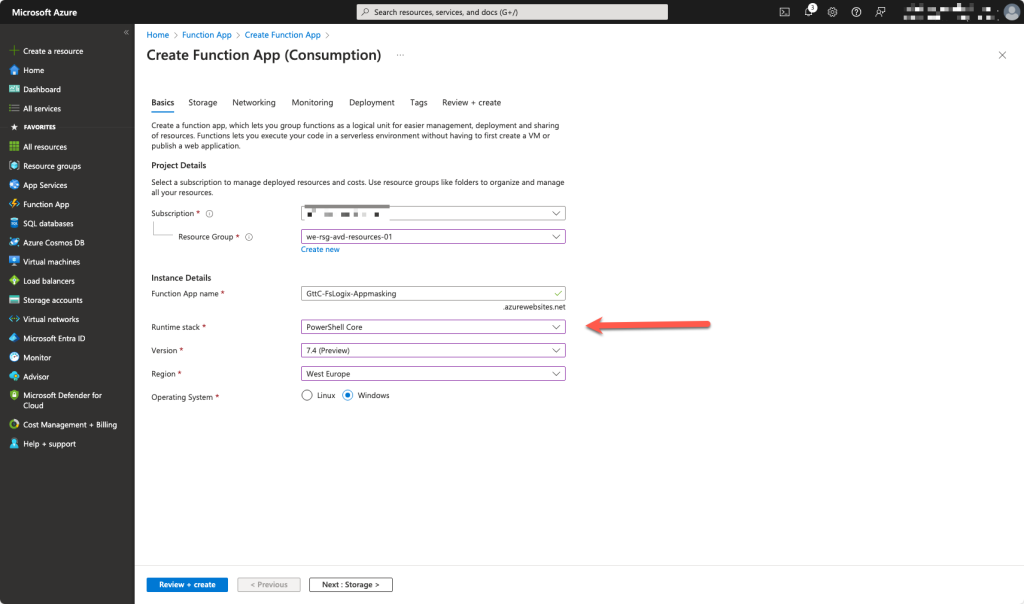Switch to the Networking tab

click(254, 103)
